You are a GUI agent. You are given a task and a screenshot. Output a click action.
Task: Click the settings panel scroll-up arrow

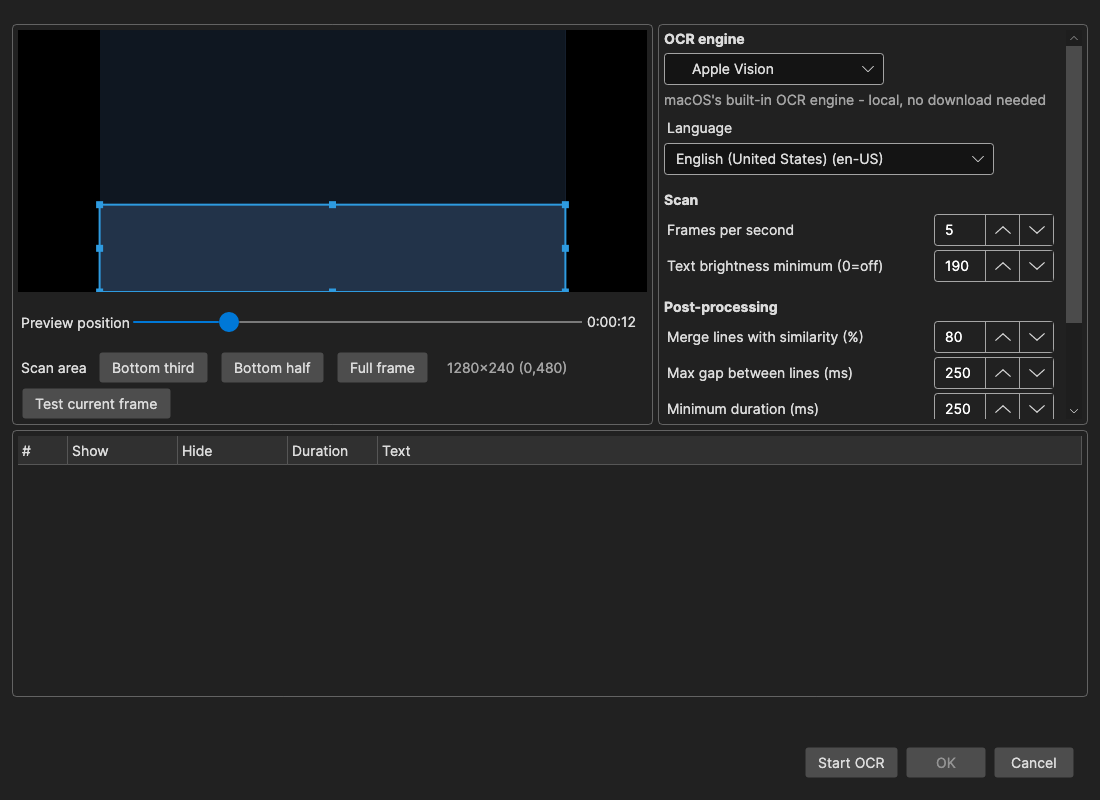tap(1073, 38)
